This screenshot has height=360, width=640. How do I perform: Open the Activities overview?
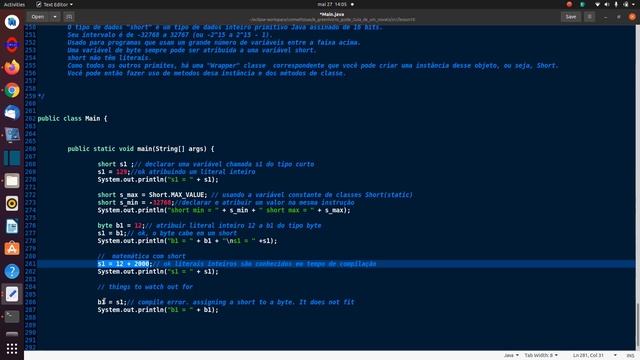[x=14, y=4]
